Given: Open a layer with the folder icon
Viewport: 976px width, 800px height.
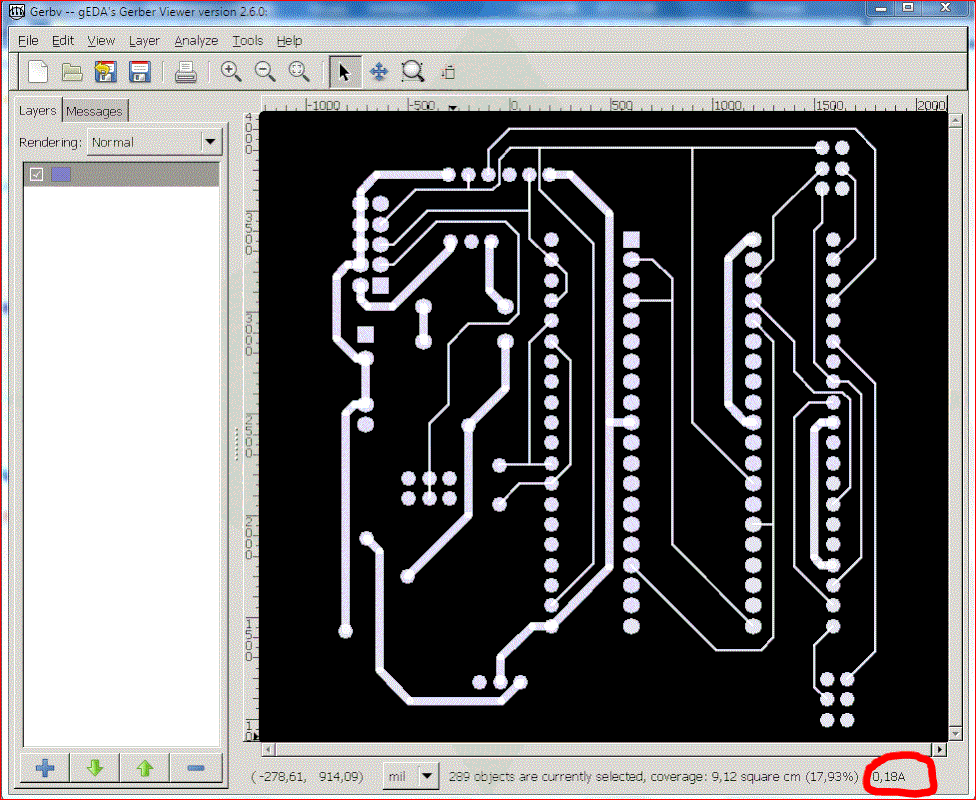Looking at the screenshot, I should tap(72, 72).
